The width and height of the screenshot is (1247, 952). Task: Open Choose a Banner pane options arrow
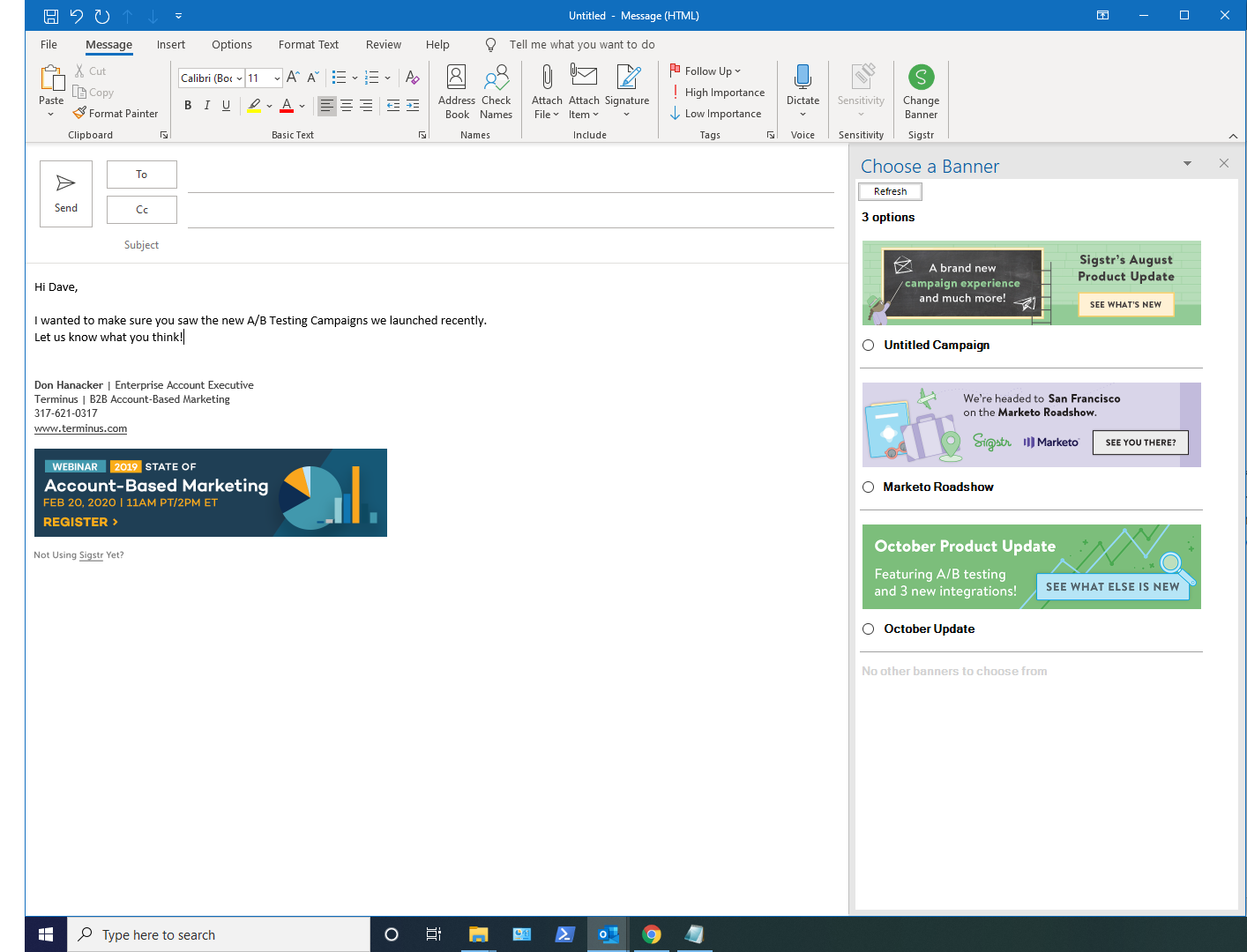pyautogui.click(x=1187, y=164)
